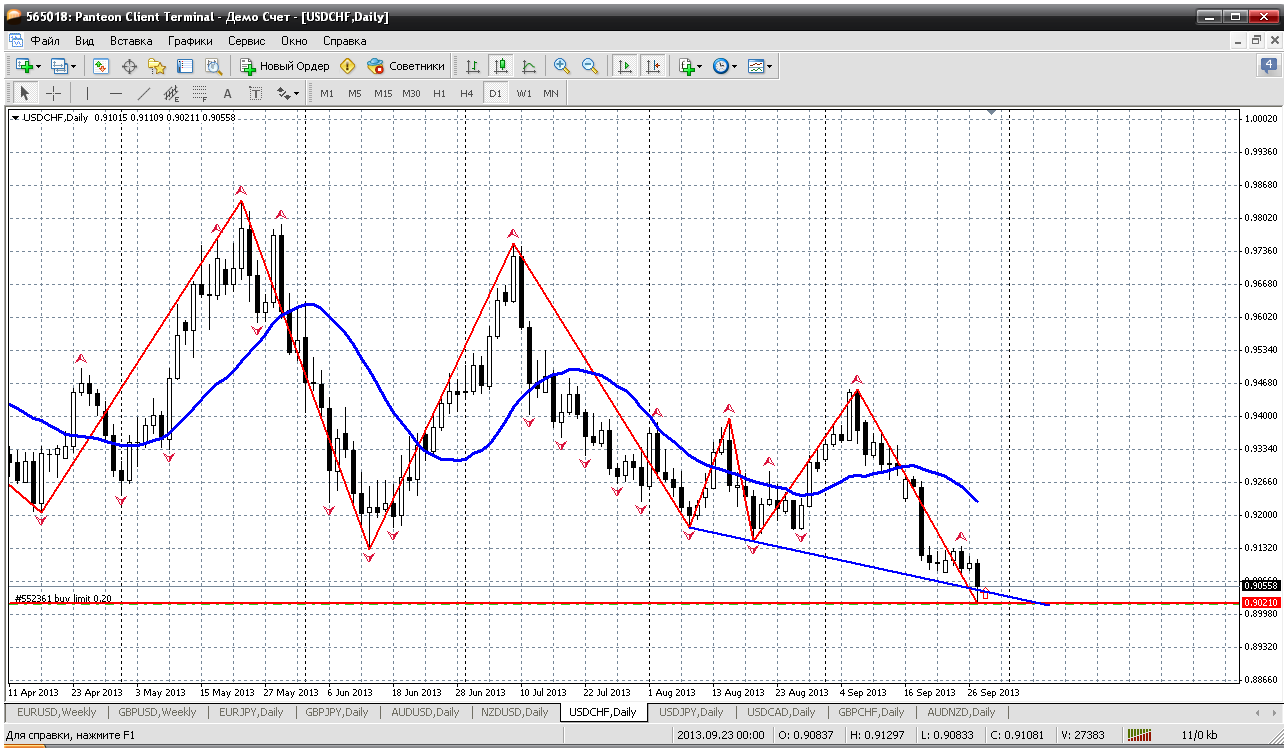Enable candlestick chart display
1288x748 pixels.
[500, 66]
